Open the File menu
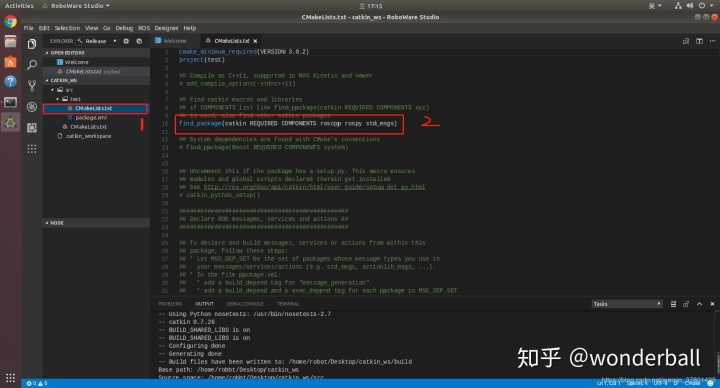Image resolution: width=720 pixels, height=388 pixels. 28,28
